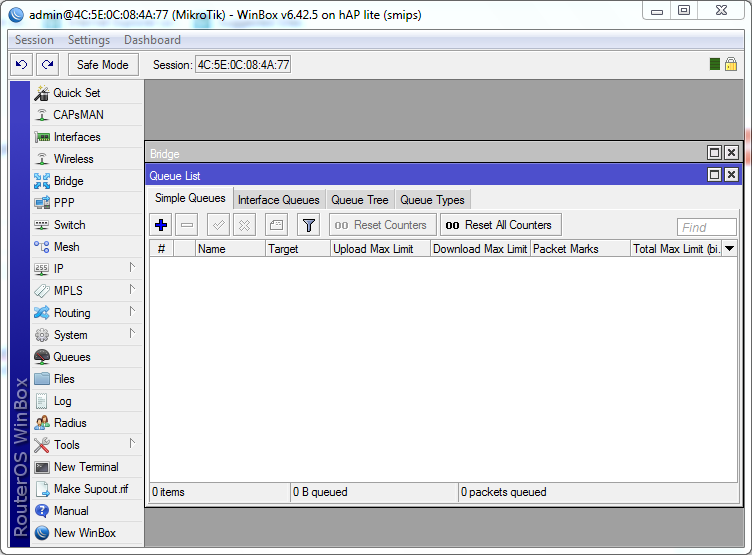Open CAPsMAN in the sidebar

(87, 115)
